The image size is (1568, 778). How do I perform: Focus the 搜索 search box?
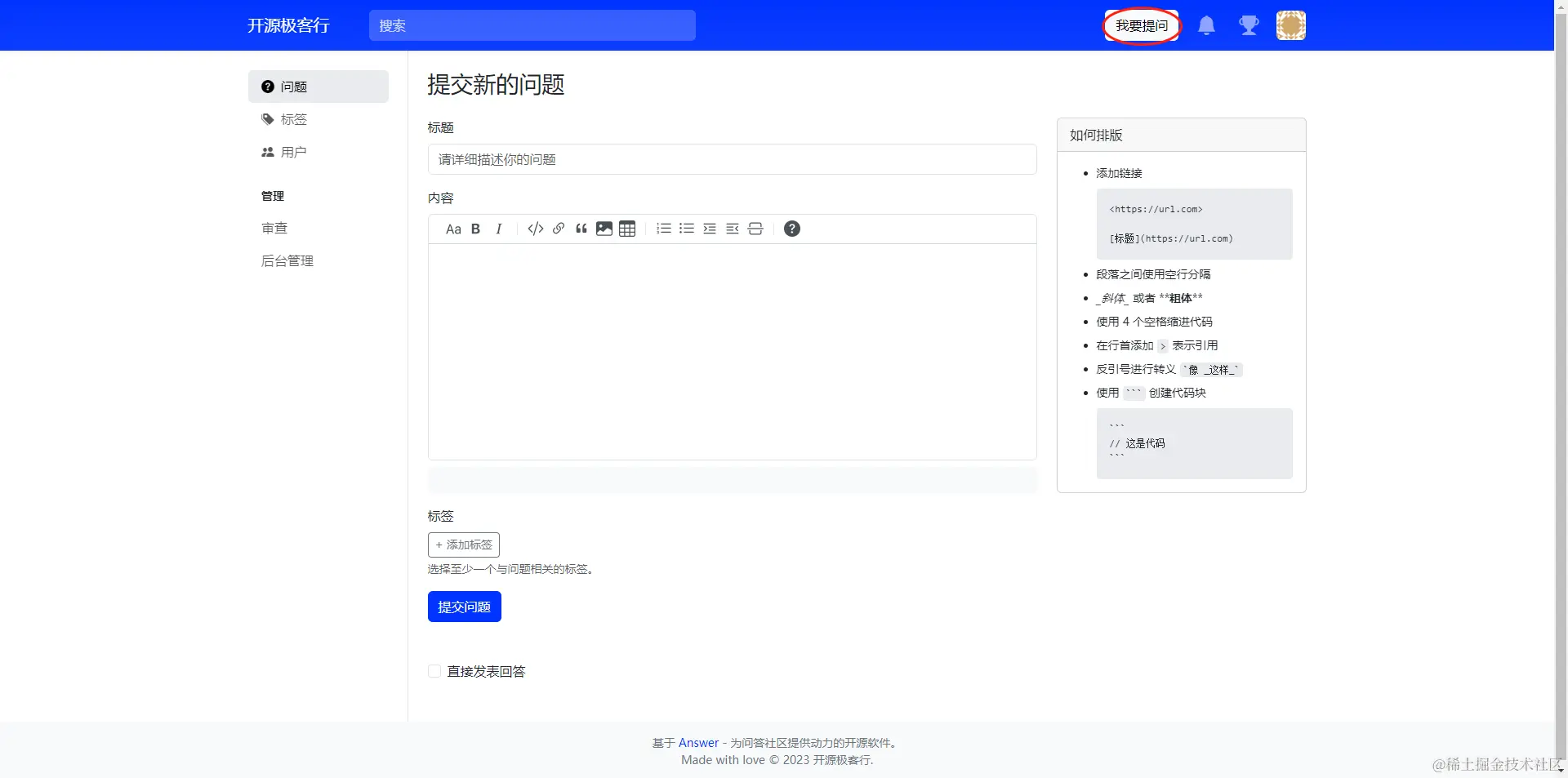[532, 25]
